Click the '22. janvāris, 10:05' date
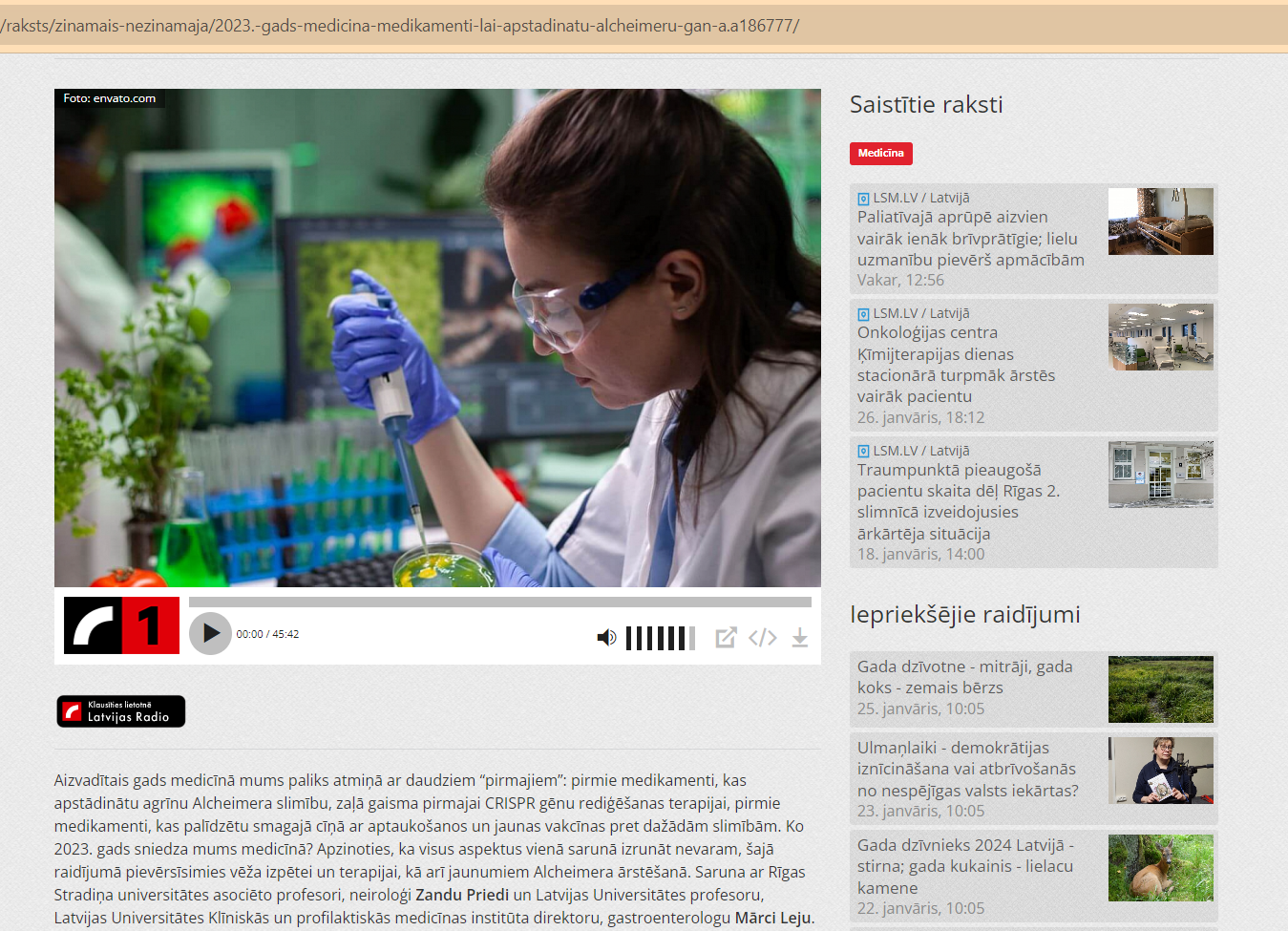This screenshot has width=1288, height=931. [x=920, y=908]
